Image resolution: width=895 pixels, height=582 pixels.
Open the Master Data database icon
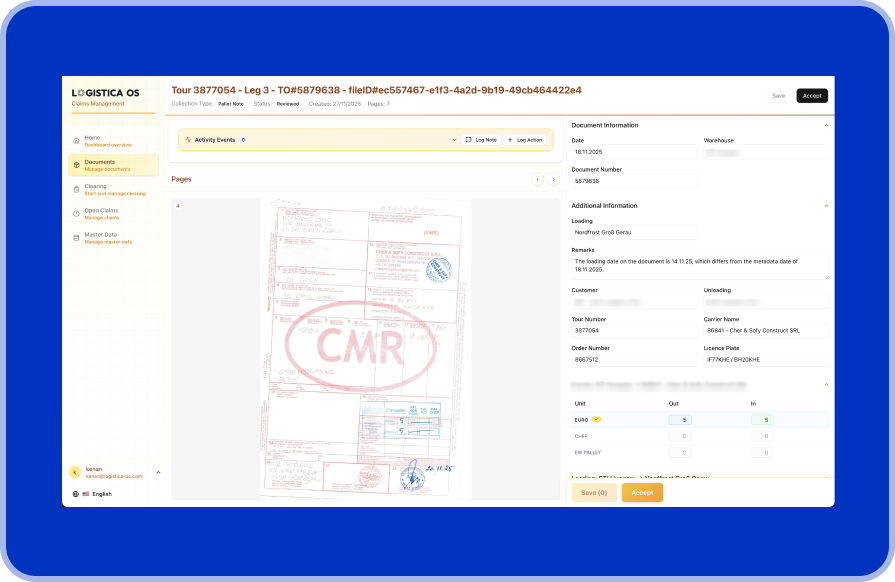(x=76, y=238)
